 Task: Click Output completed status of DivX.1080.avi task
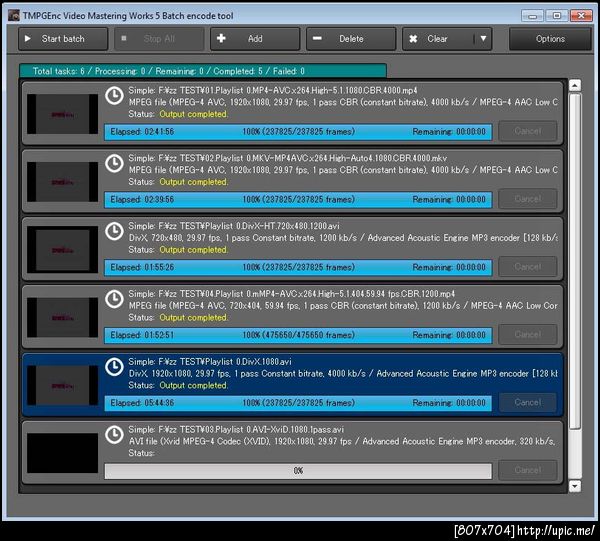click(193, 385)
